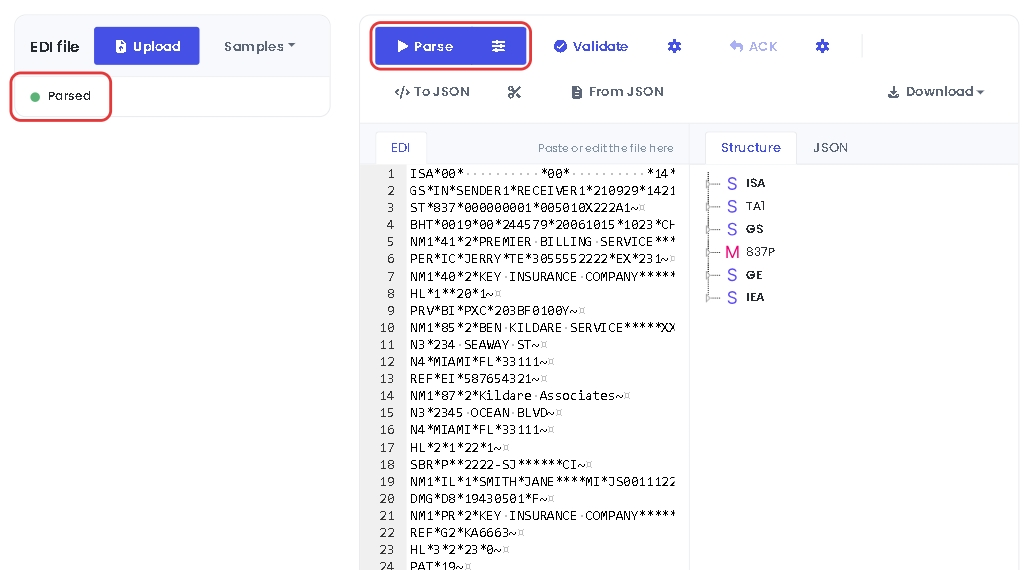Click the Validate button
1034x570 pixels.
tap(591, 46)
